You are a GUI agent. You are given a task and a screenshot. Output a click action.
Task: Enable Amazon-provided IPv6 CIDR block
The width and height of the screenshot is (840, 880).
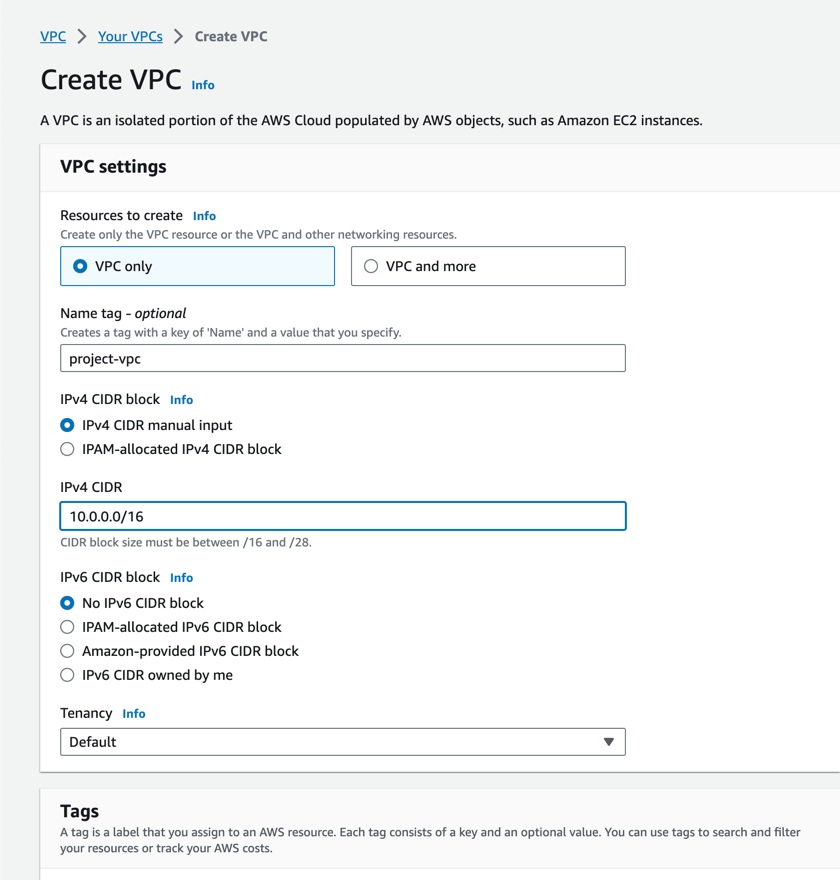click(x=67, y=651)
